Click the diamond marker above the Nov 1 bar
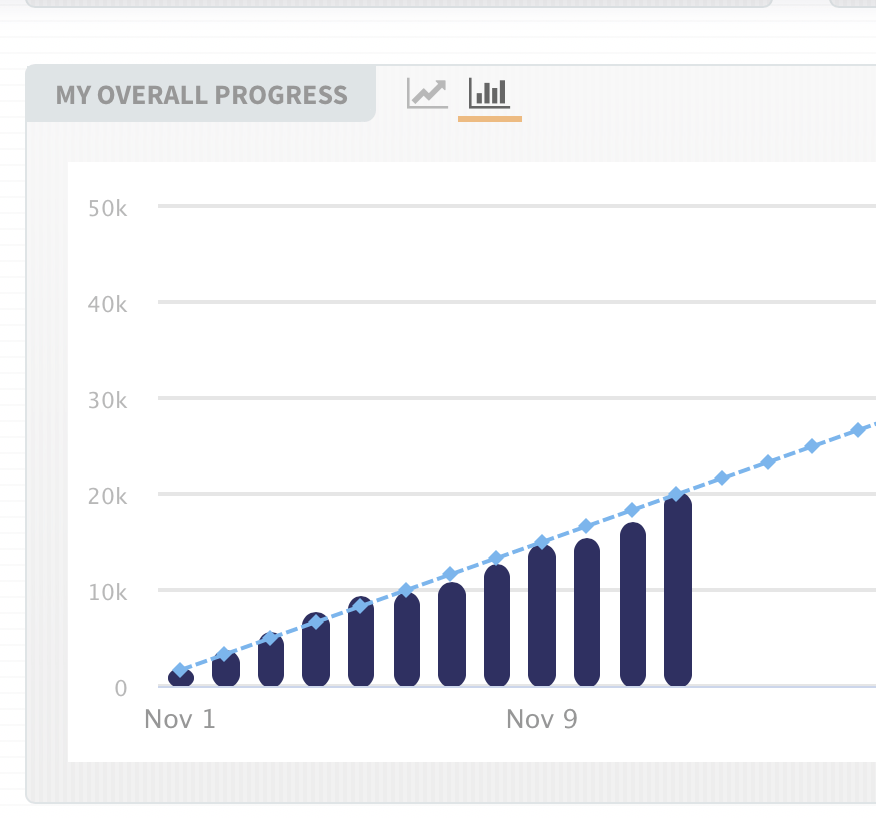This screenshot has width=876, height=818. point(180,670)
